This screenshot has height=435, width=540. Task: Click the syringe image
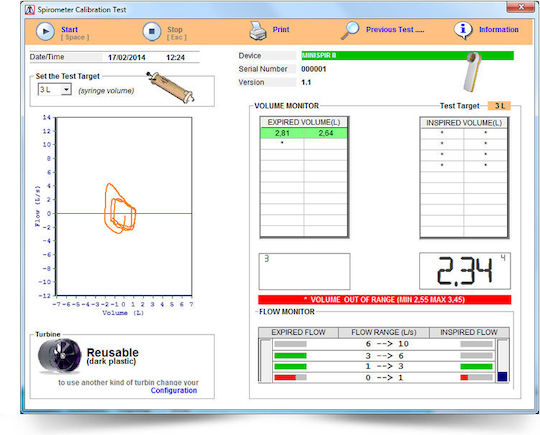[170, 87]
